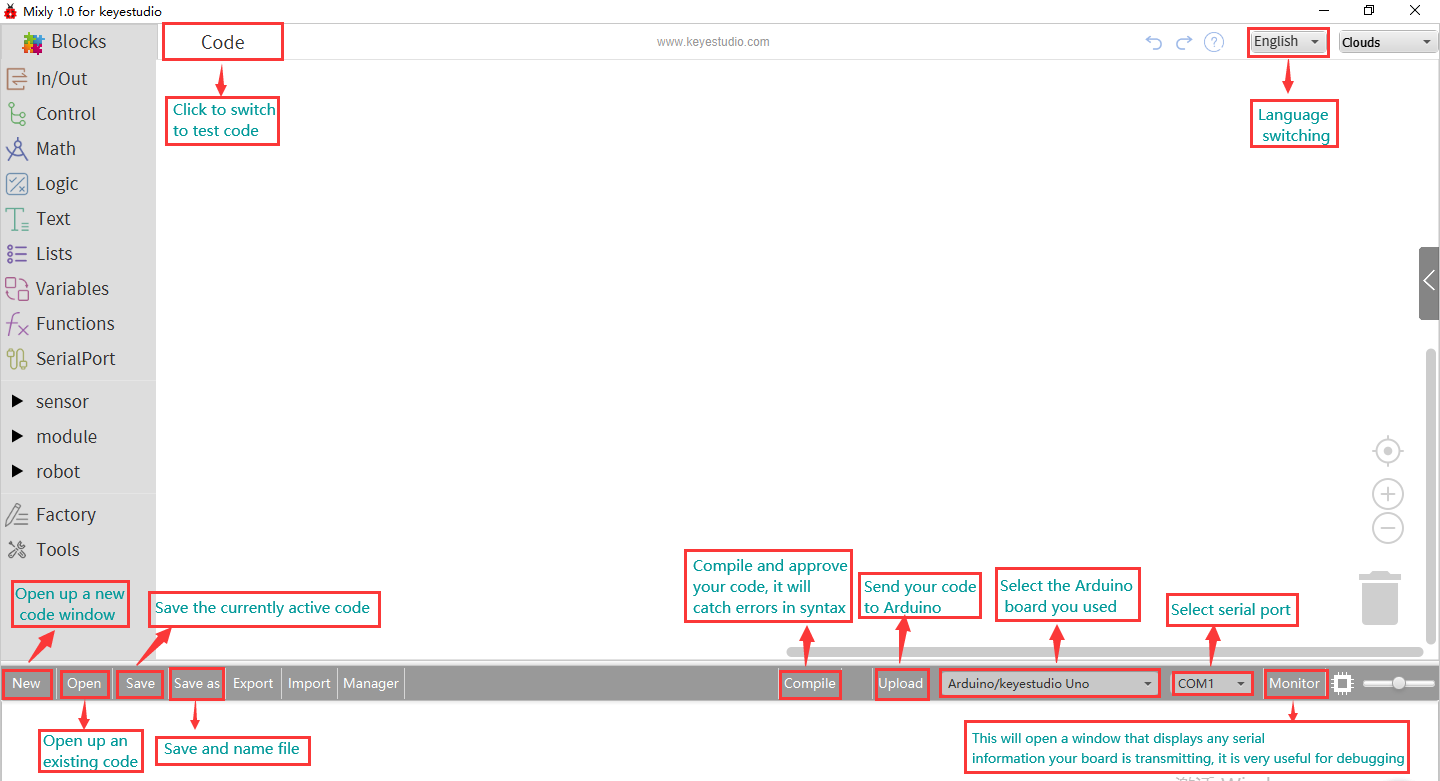Click the Import button
The height and width of the screenshot is (781, 1440).
[309, 684]
